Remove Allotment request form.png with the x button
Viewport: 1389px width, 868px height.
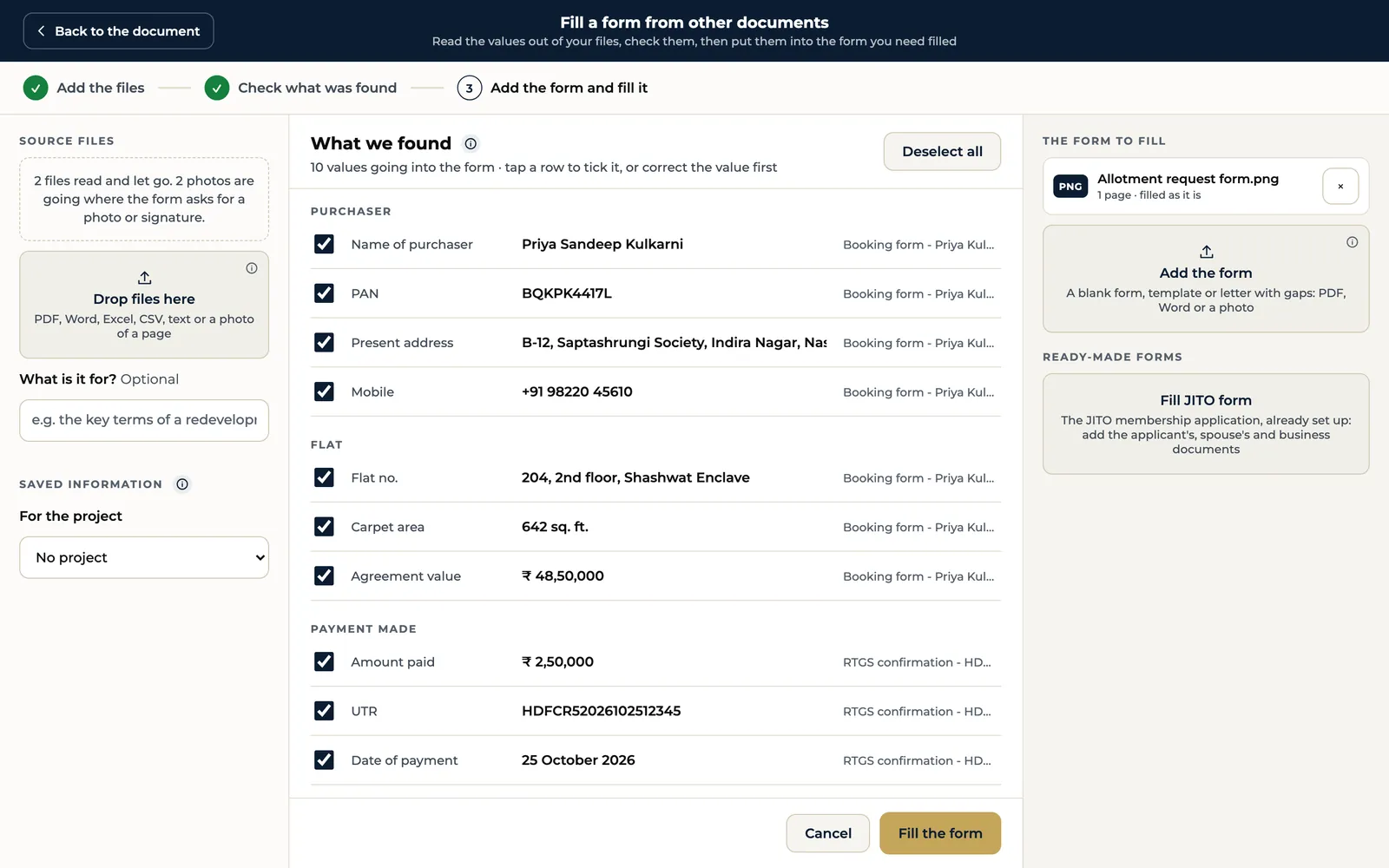coord(1340,187)
